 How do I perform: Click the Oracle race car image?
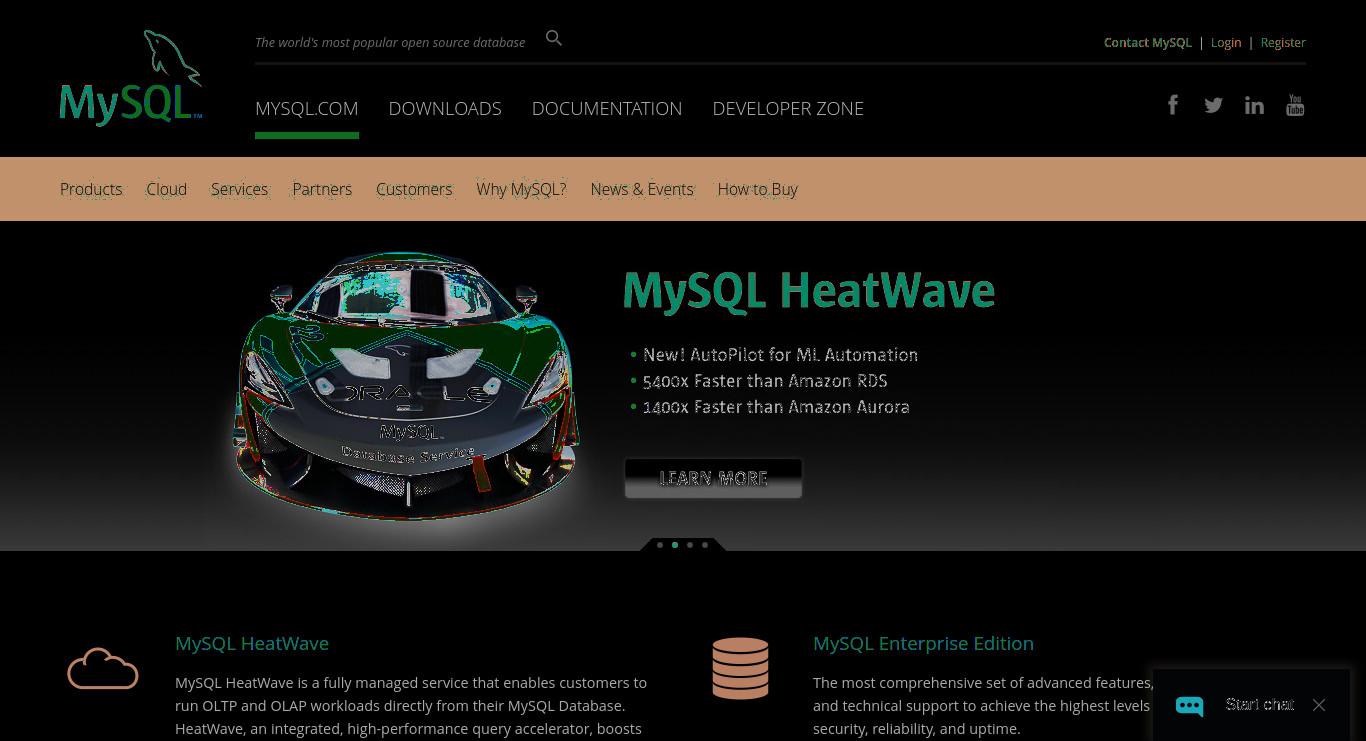coord(407,385)
